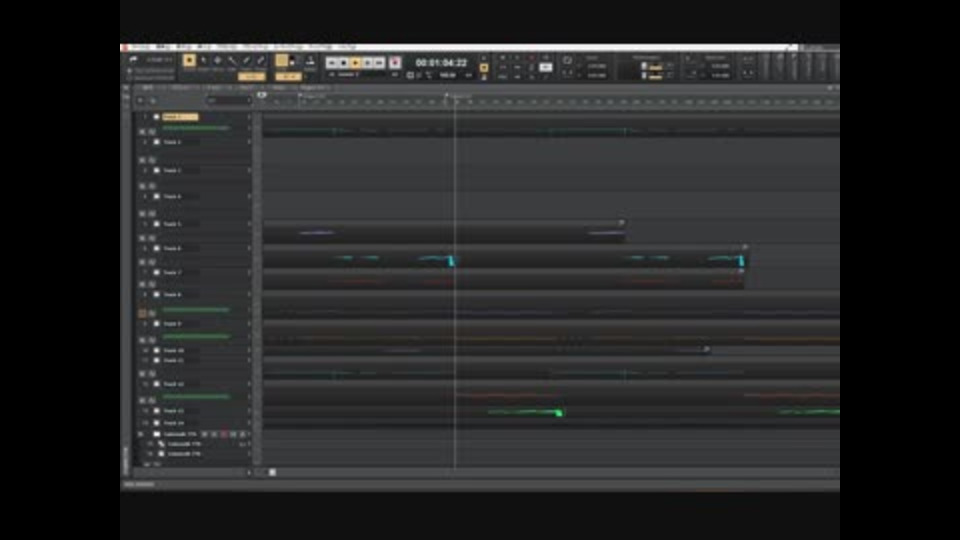The height and width of the screenshot is (540, 960).
Task: Expand Track 1 control arrow
Action: 249,116
